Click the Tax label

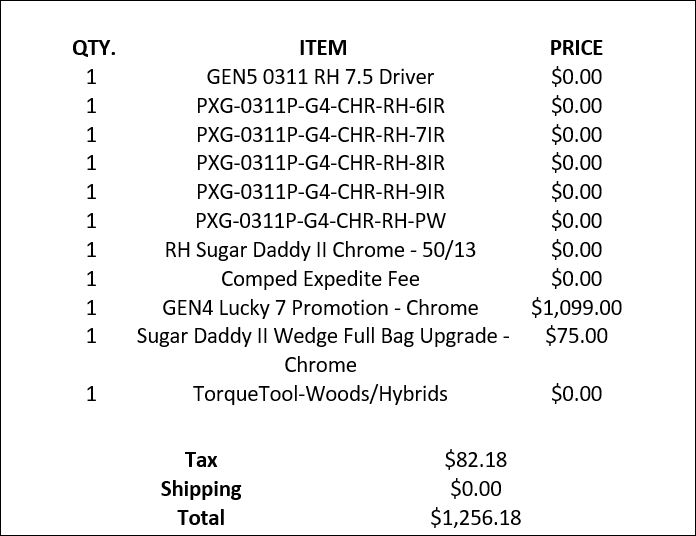tap(201, 460)
